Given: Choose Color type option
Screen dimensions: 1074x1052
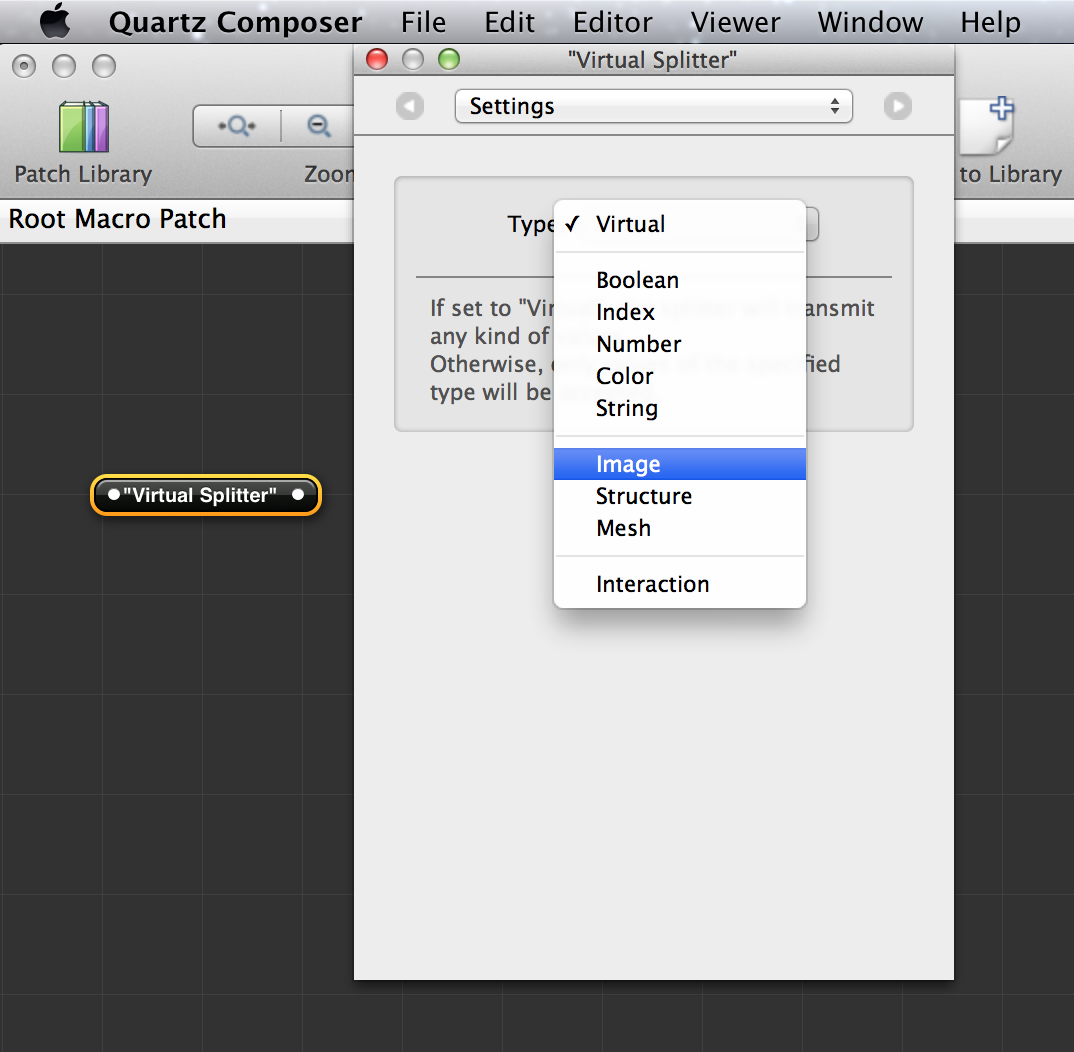Looking at the screenshot, I should point(679,376).
